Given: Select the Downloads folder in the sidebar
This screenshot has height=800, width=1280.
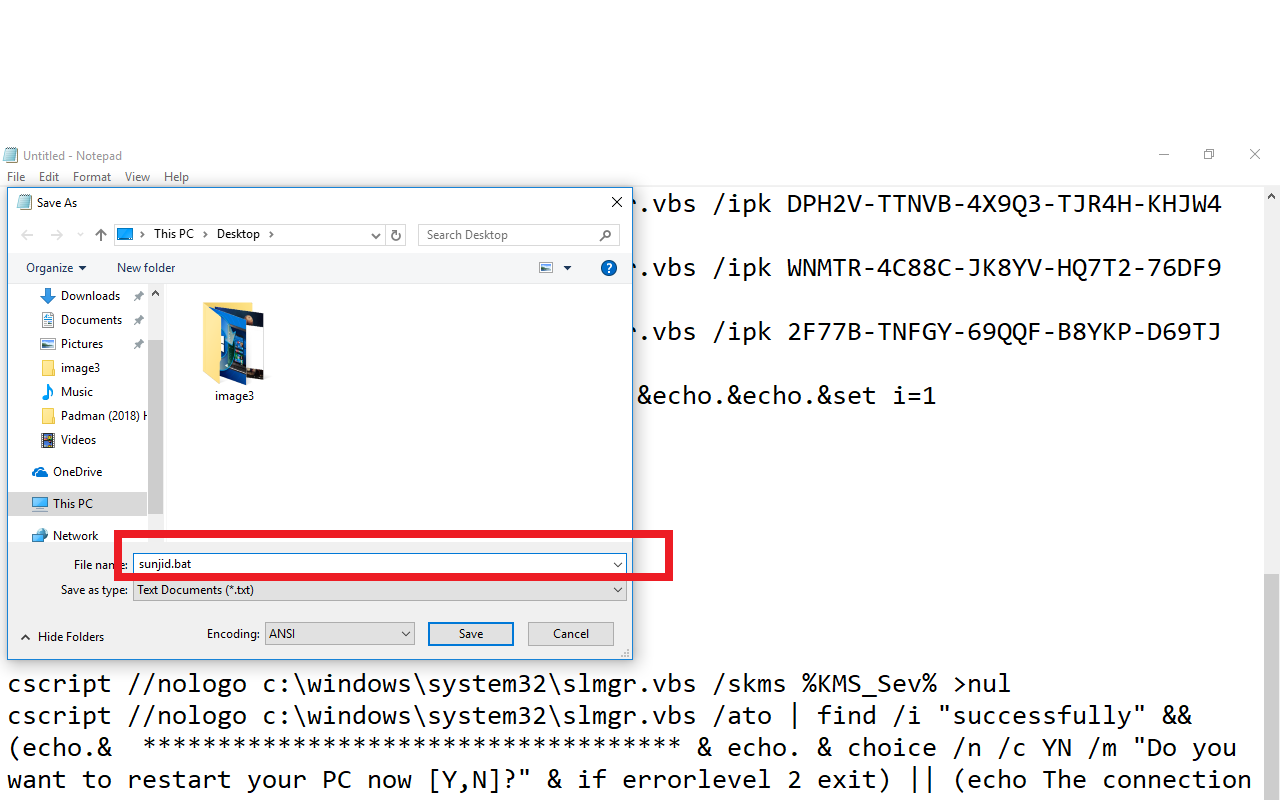Looking at the screenshot, I should [x=91, y=295].
